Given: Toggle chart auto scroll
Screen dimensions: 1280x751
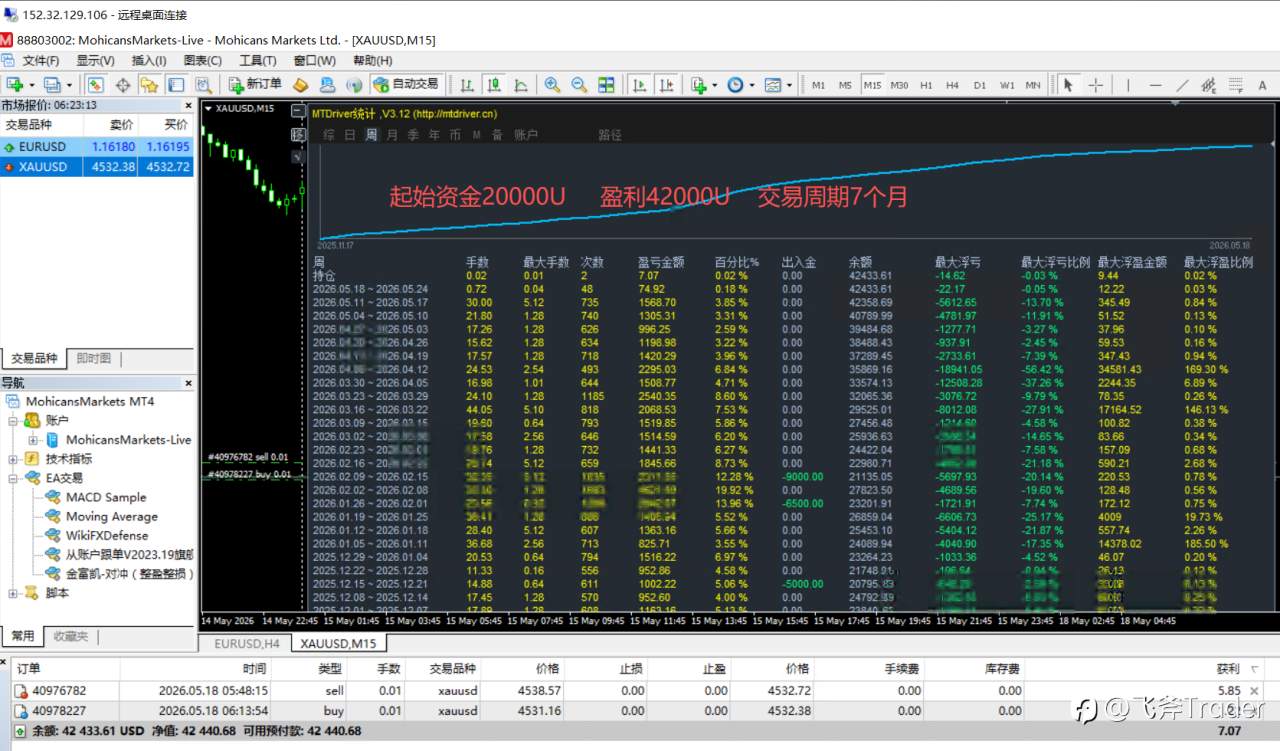Looking at the screenshot, I should 639,85.
